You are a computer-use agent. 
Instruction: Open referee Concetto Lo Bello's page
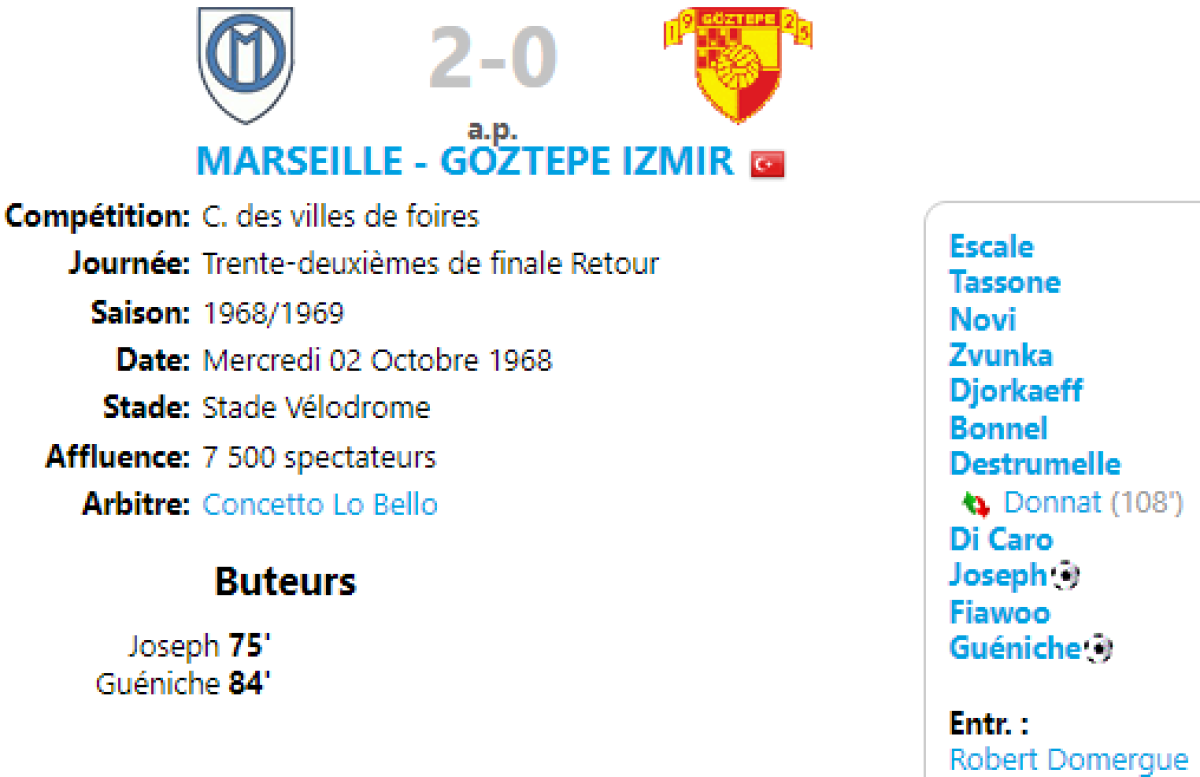[x=320, y=504]
